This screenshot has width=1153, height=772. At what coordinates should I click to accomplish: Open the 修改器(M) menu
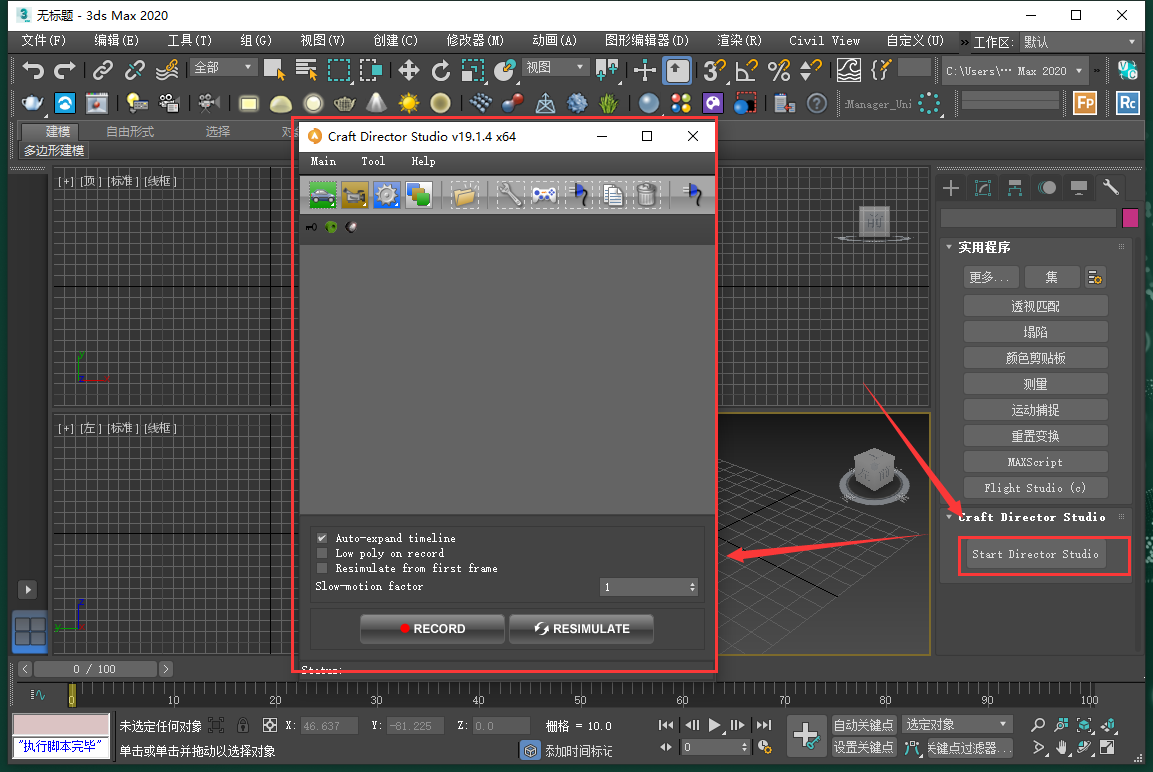coord(475,40)
